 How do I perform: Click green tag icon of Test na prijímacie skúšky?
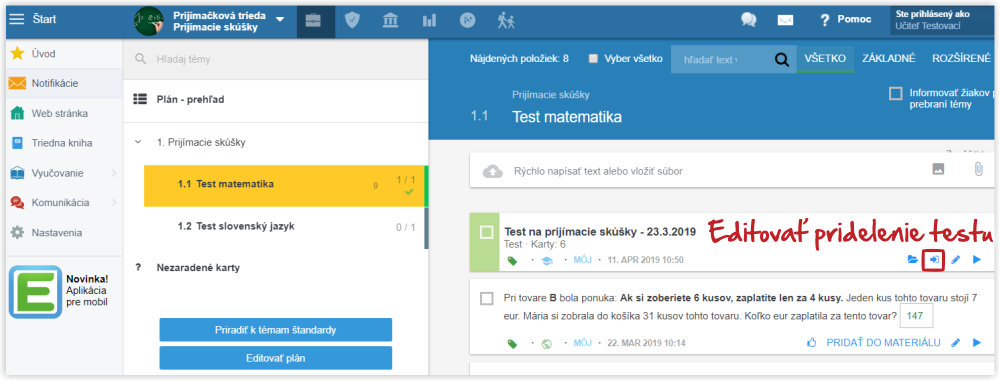point(511,260)
